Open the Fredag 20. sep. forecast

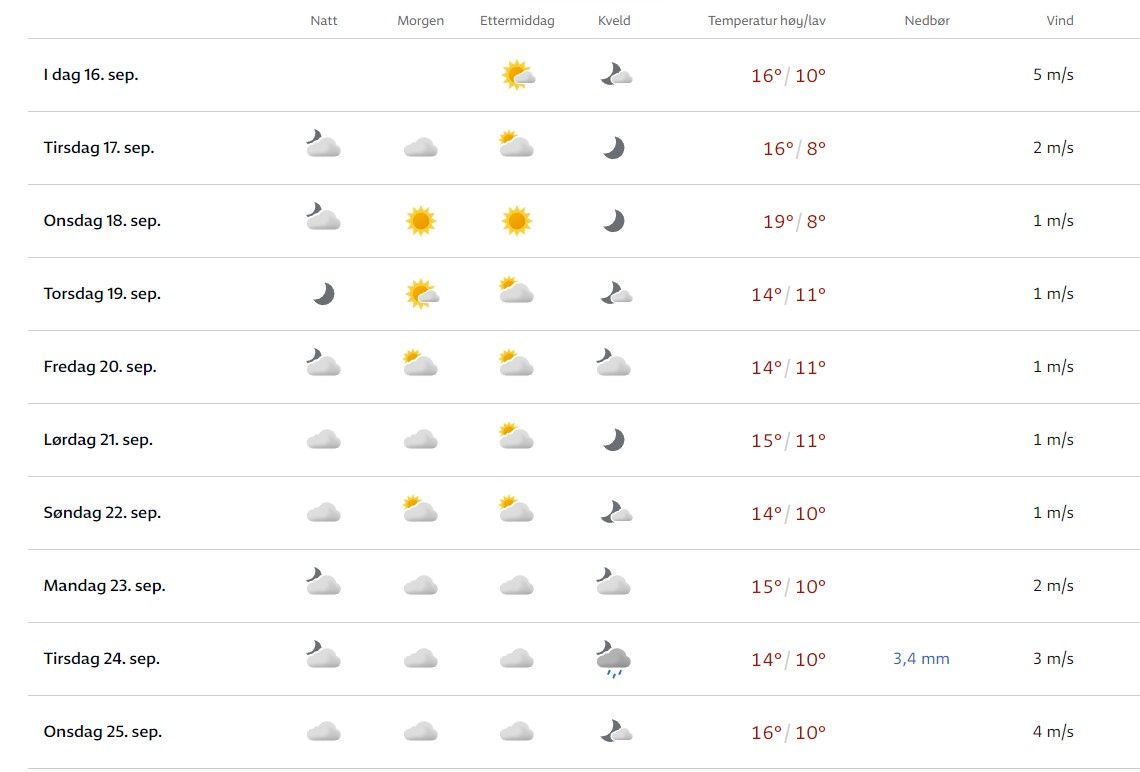(100, 367)
